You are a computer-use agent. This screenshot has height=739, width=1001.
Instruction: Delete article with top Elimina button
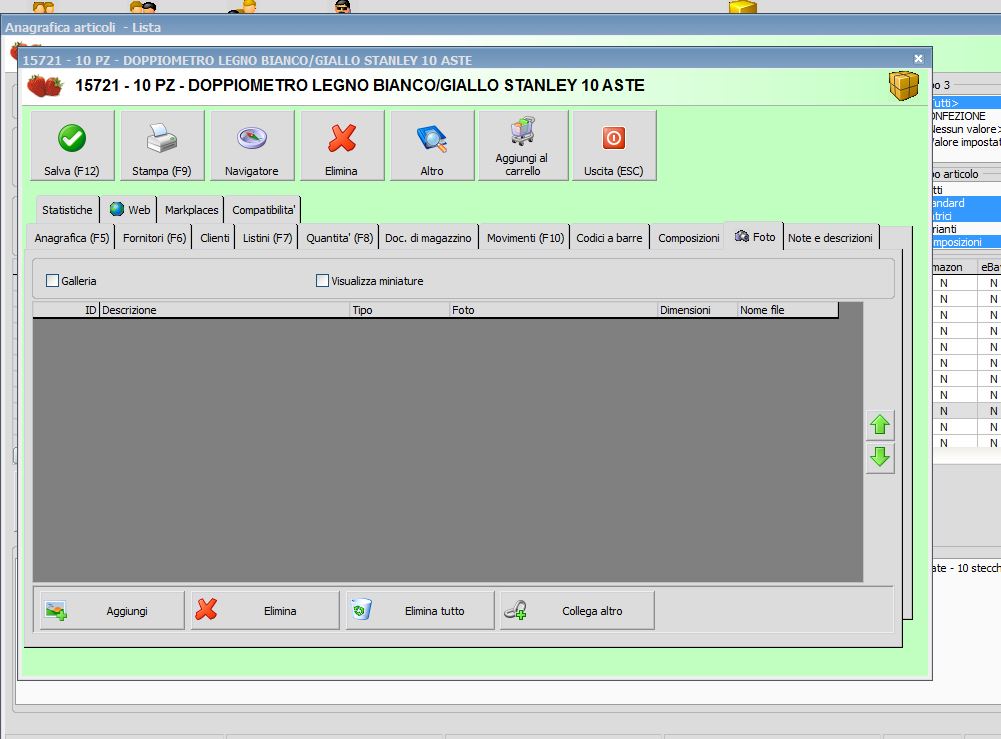point(342,146)
